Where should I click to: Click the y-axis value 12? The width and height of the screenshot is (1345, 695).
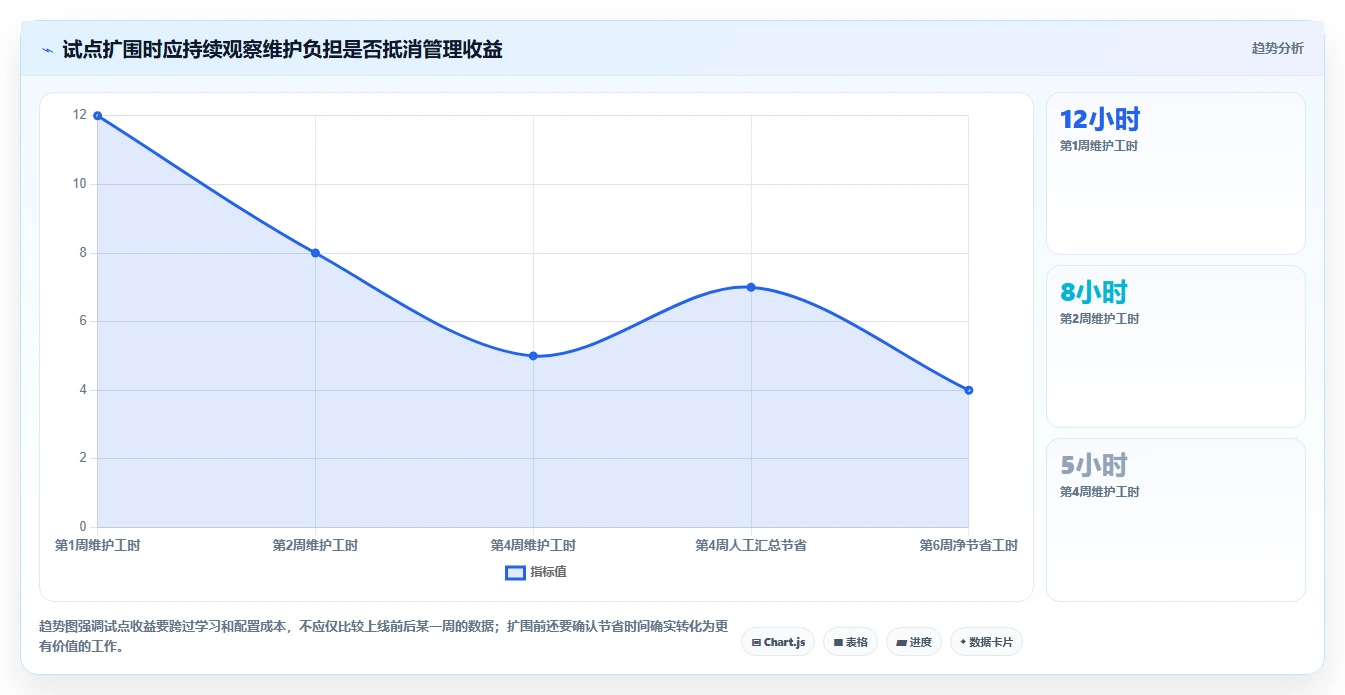pos(80,115)
